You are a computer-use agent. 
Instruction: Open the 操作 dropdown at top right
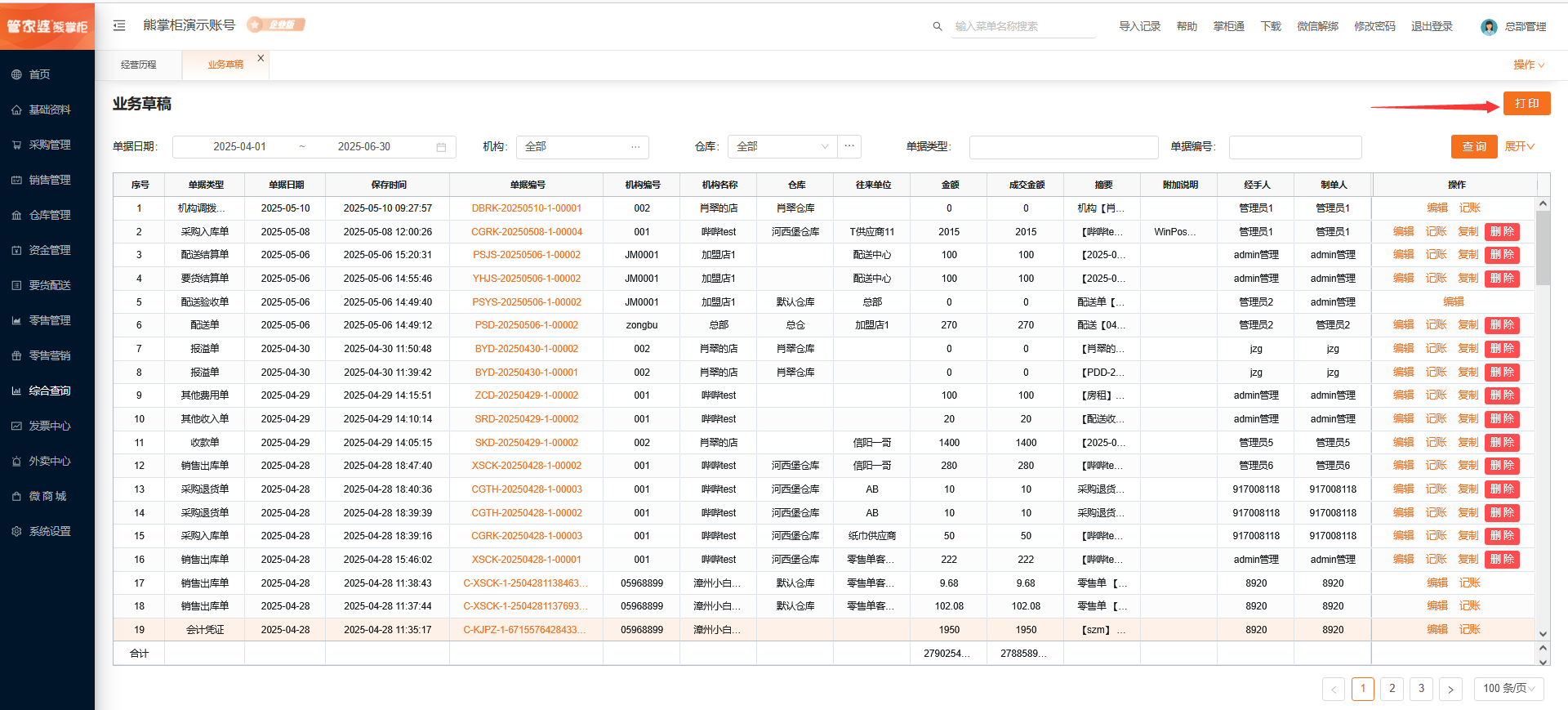click(x=1528, y=65)
